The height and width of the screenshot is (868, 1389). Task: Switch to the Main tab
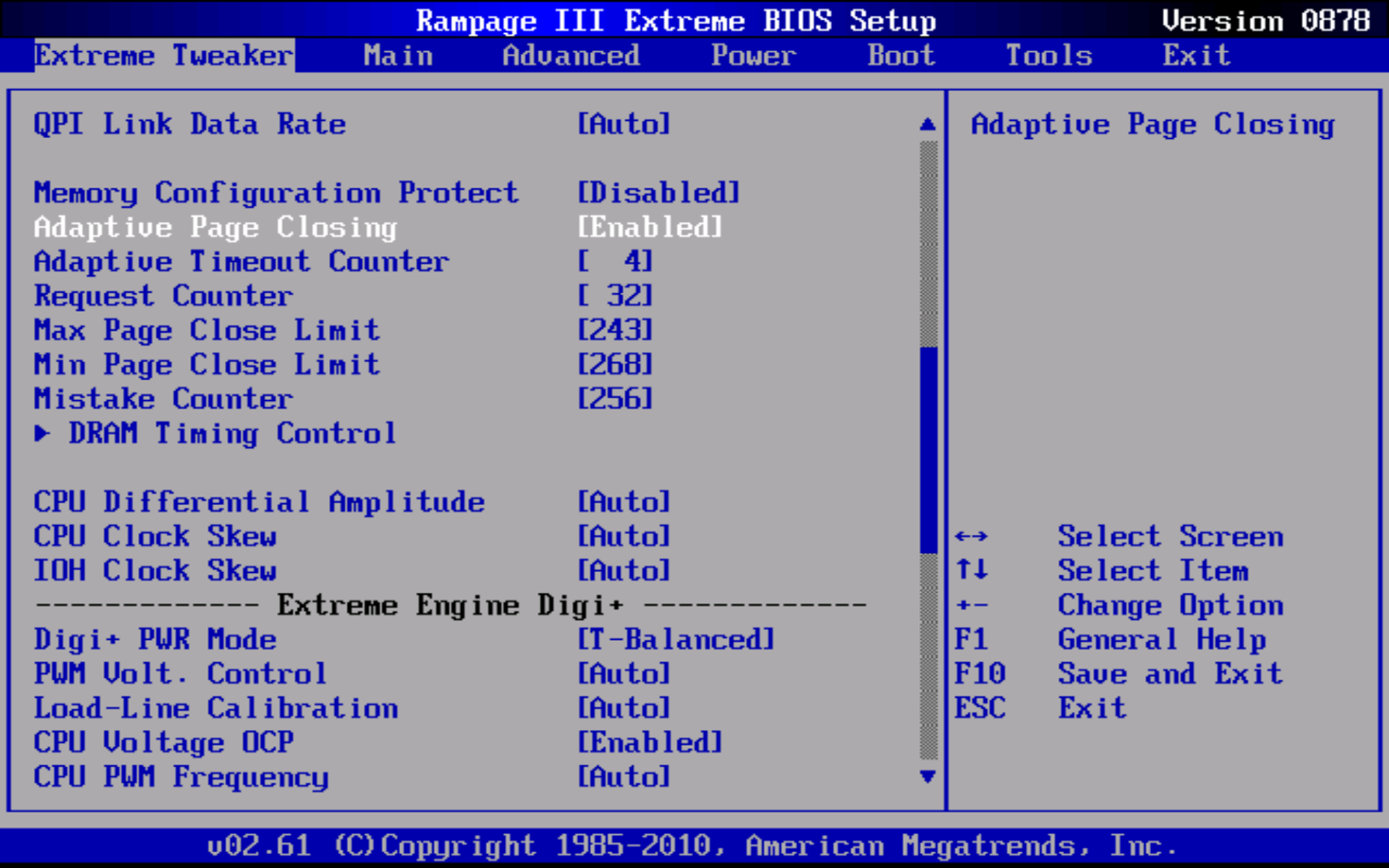(398, 55)
